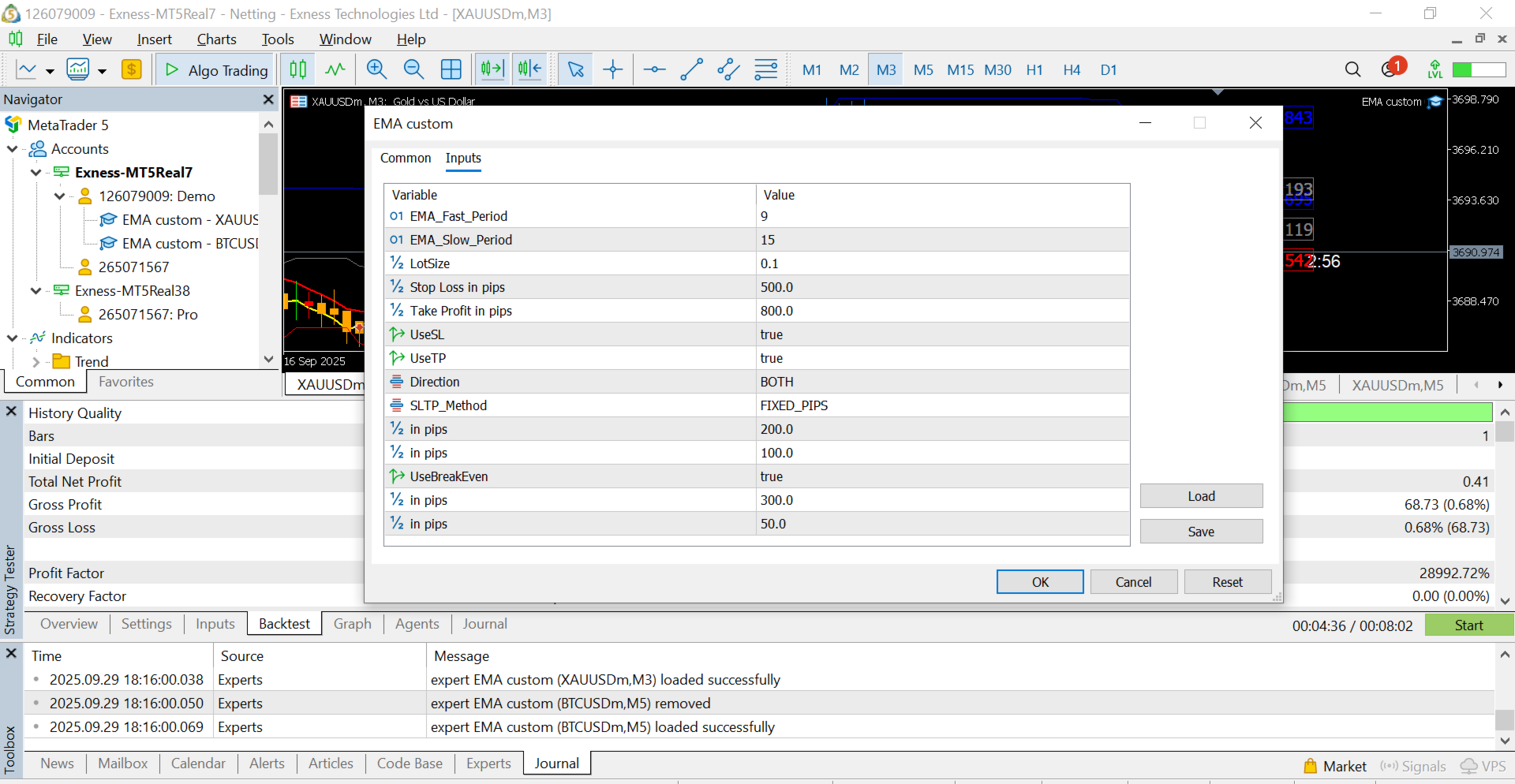Select the crosshair cursor tool
Image resolution: width=1515 pixels, height=784 pixels.
point(613,69)
